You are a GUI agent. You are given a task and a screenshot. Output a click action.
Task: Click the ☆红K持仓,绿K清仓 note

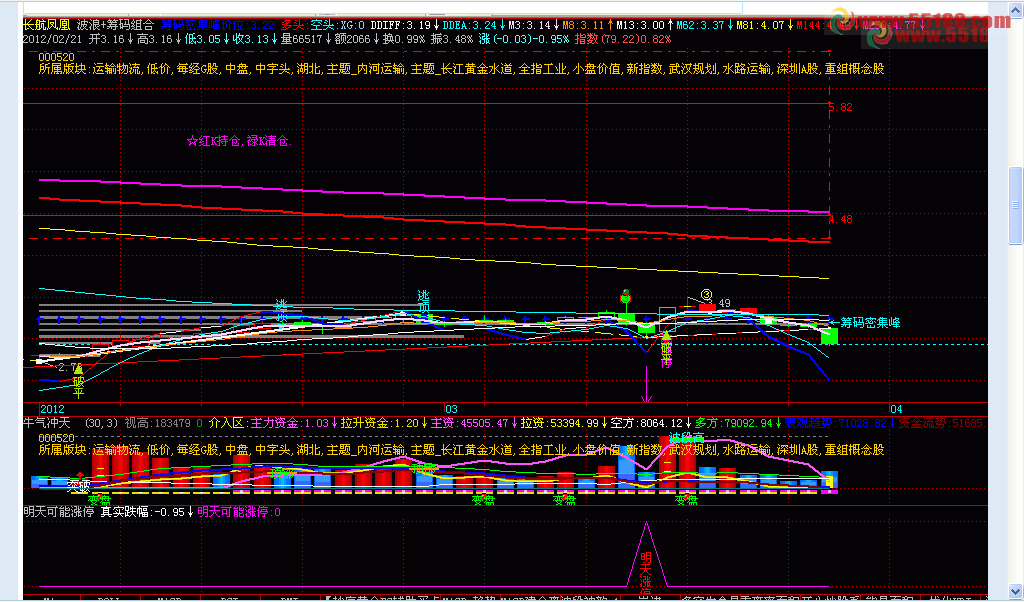239,141
